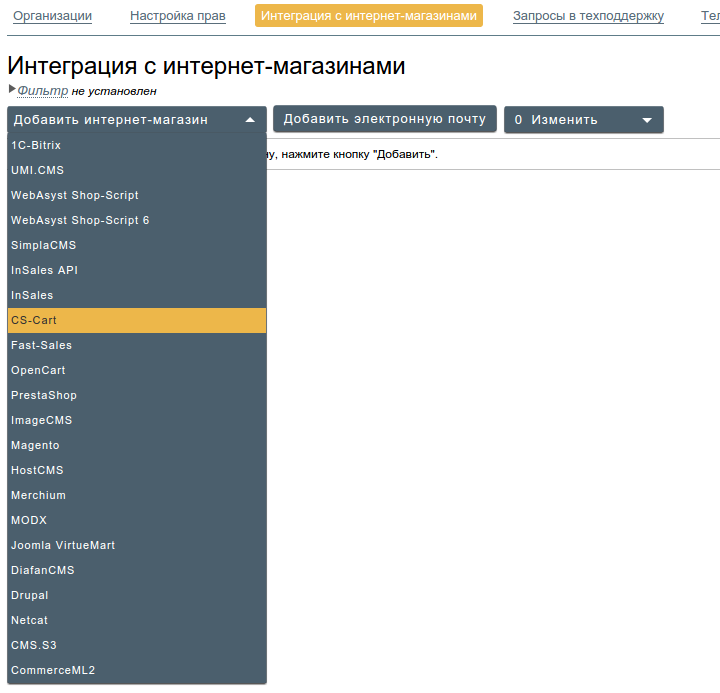
Task: Switch to the 'Организации' tab
Action: [52, 16]
